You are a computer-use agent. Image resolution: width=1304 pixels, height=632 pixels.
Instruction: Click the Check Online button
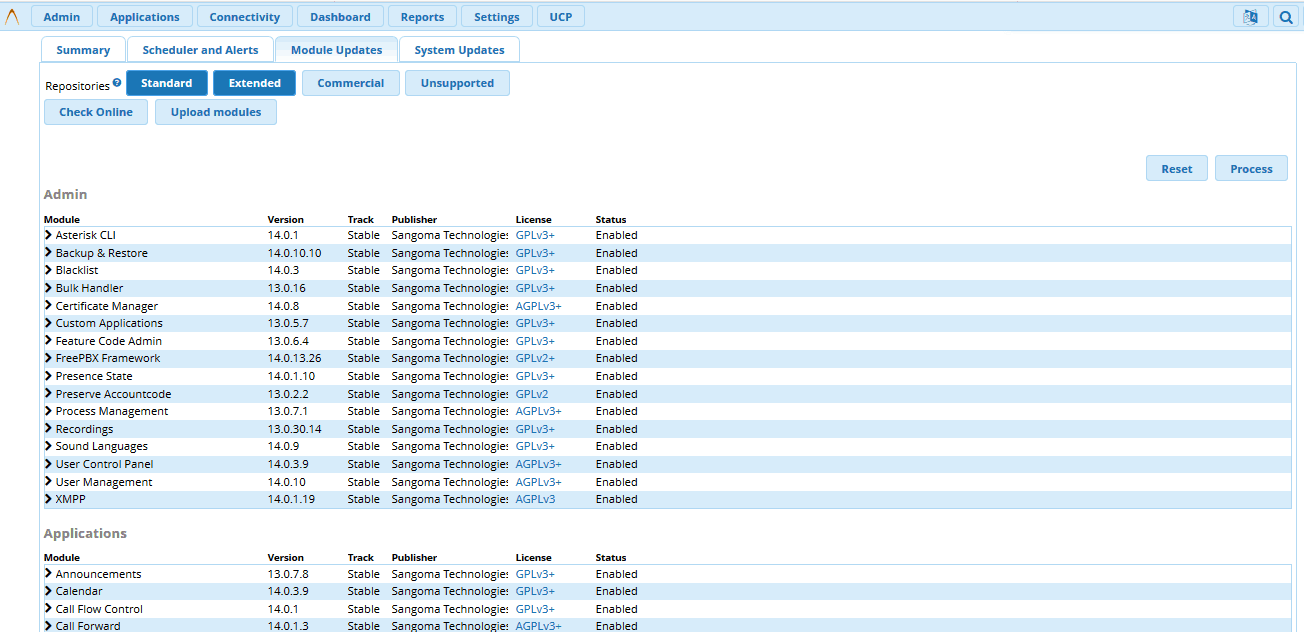tap(96, 112)
